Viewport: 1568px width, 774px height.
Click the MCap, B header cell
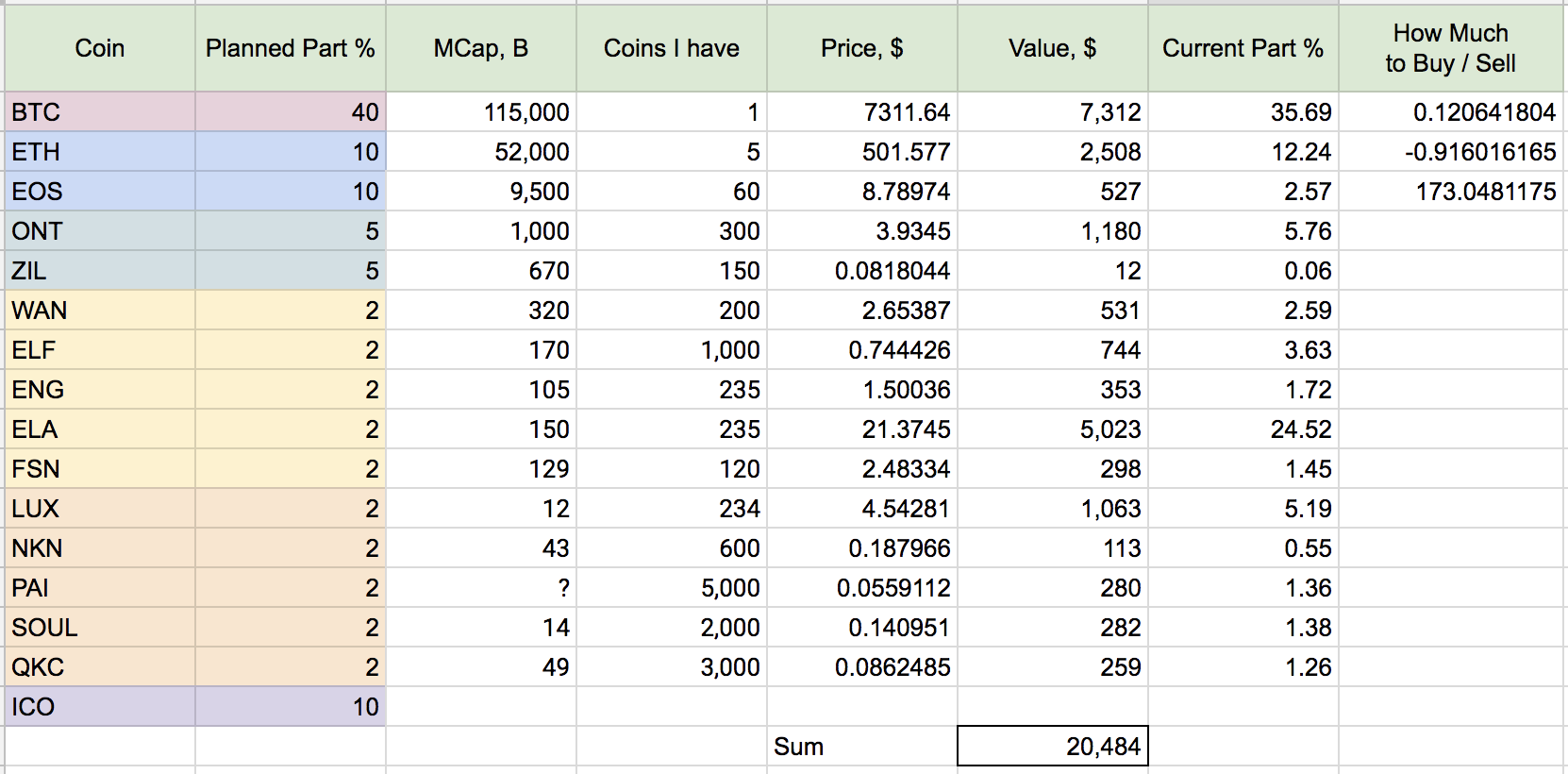(481, 48)
